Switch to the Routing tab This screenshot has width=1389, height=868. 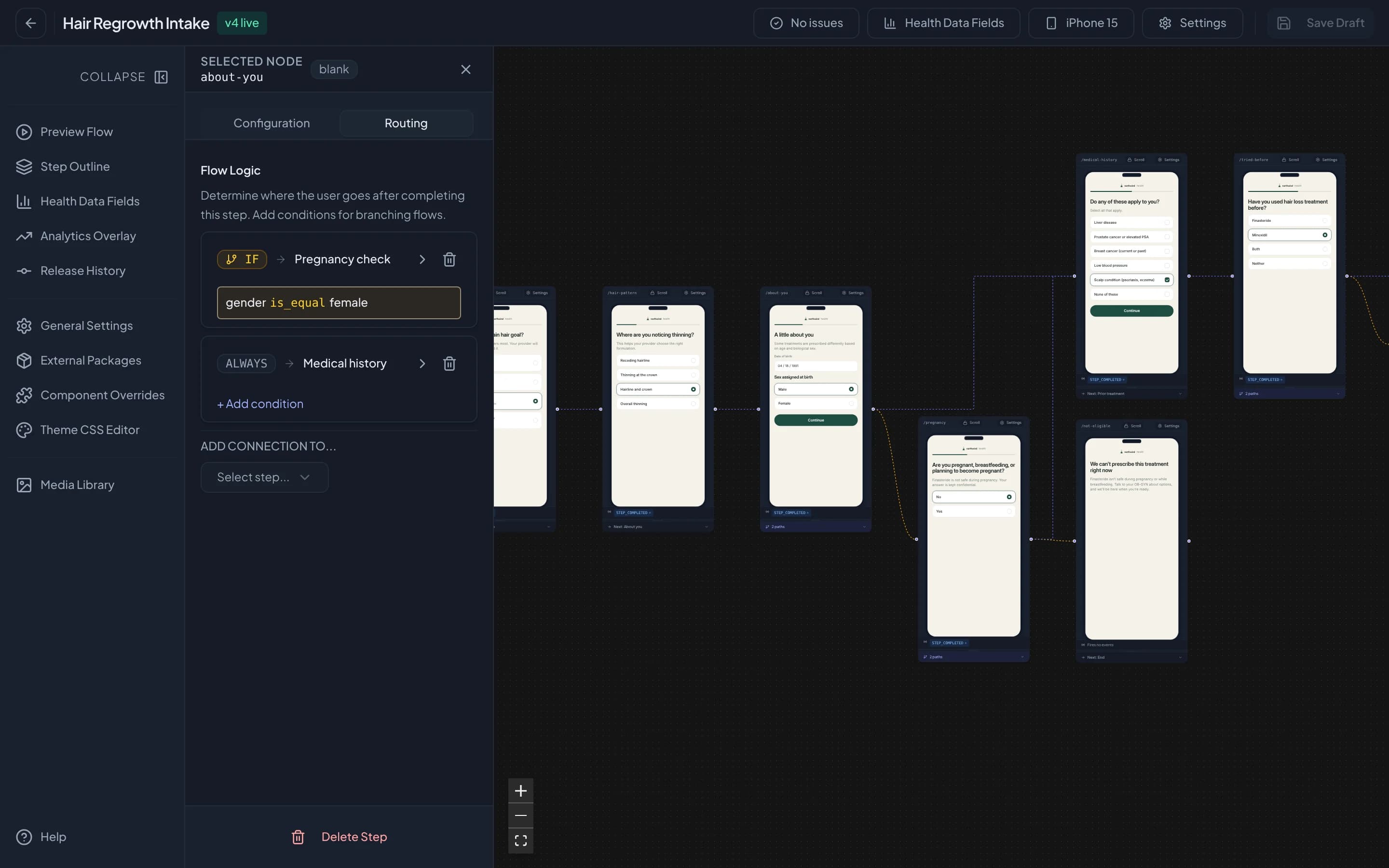coord(406,123)
